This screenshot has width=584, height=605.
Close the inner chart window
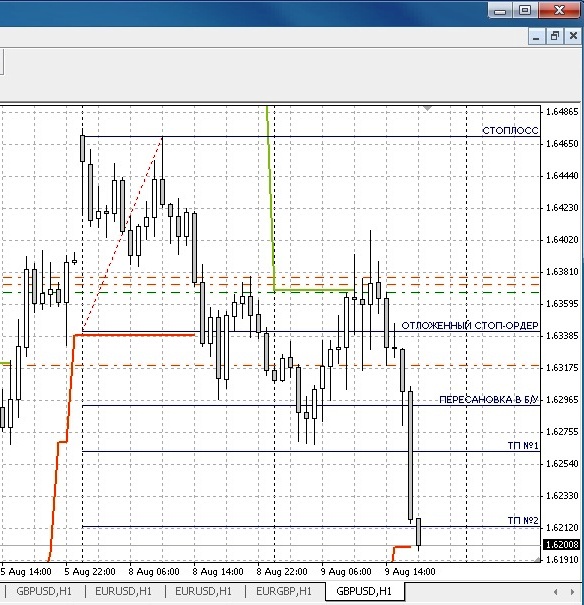(573, 36)
